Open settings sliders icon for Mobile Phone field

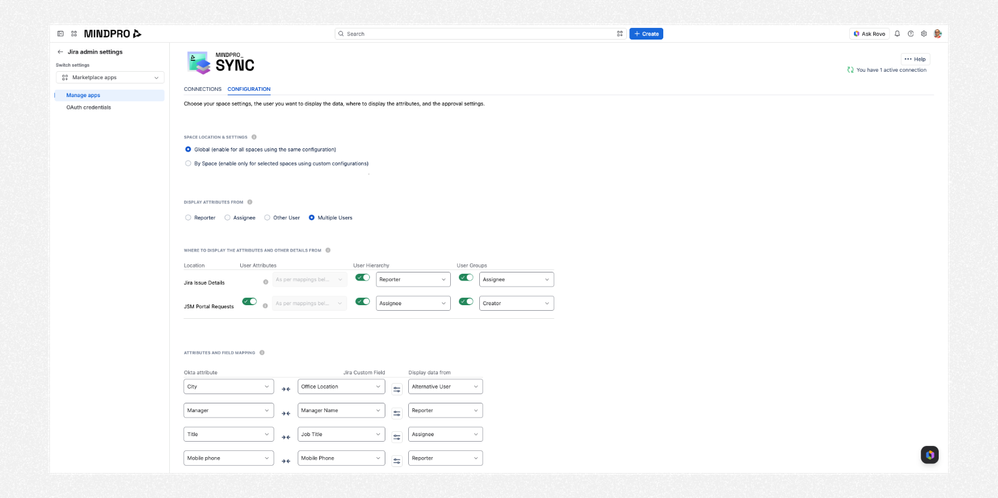pos(397,461)
